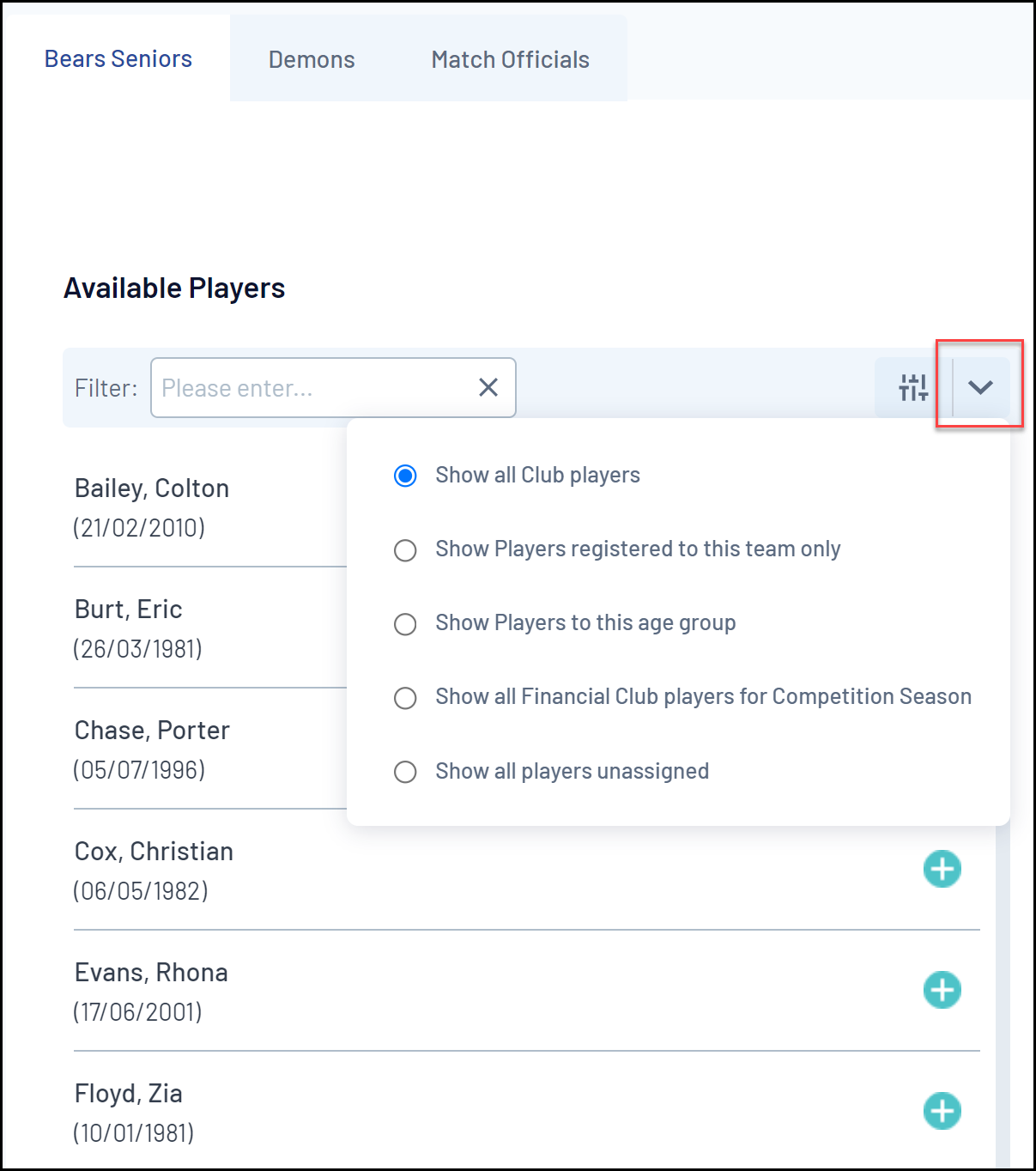The width and height of the screenshot is (1036, 1171).
Task: Clear the filter text with X icon
Action: (488, 388)
